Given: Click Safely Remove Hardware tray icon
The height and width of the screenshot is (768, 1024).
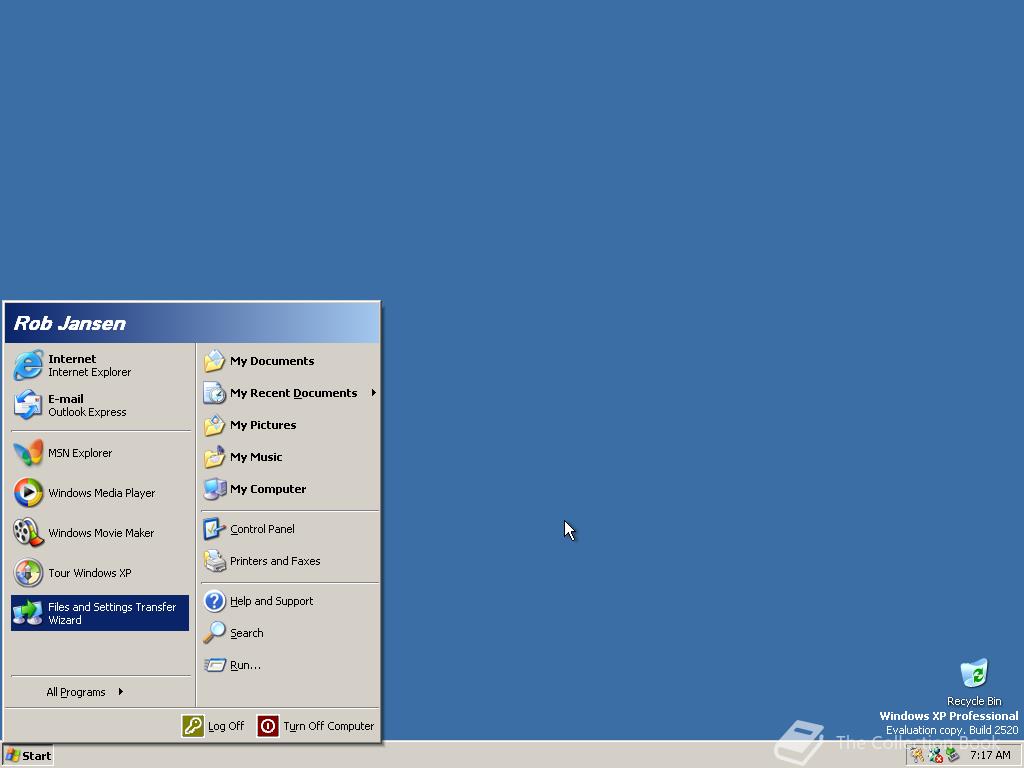Looking at the screenshot, I should click(x=952, y=756).
